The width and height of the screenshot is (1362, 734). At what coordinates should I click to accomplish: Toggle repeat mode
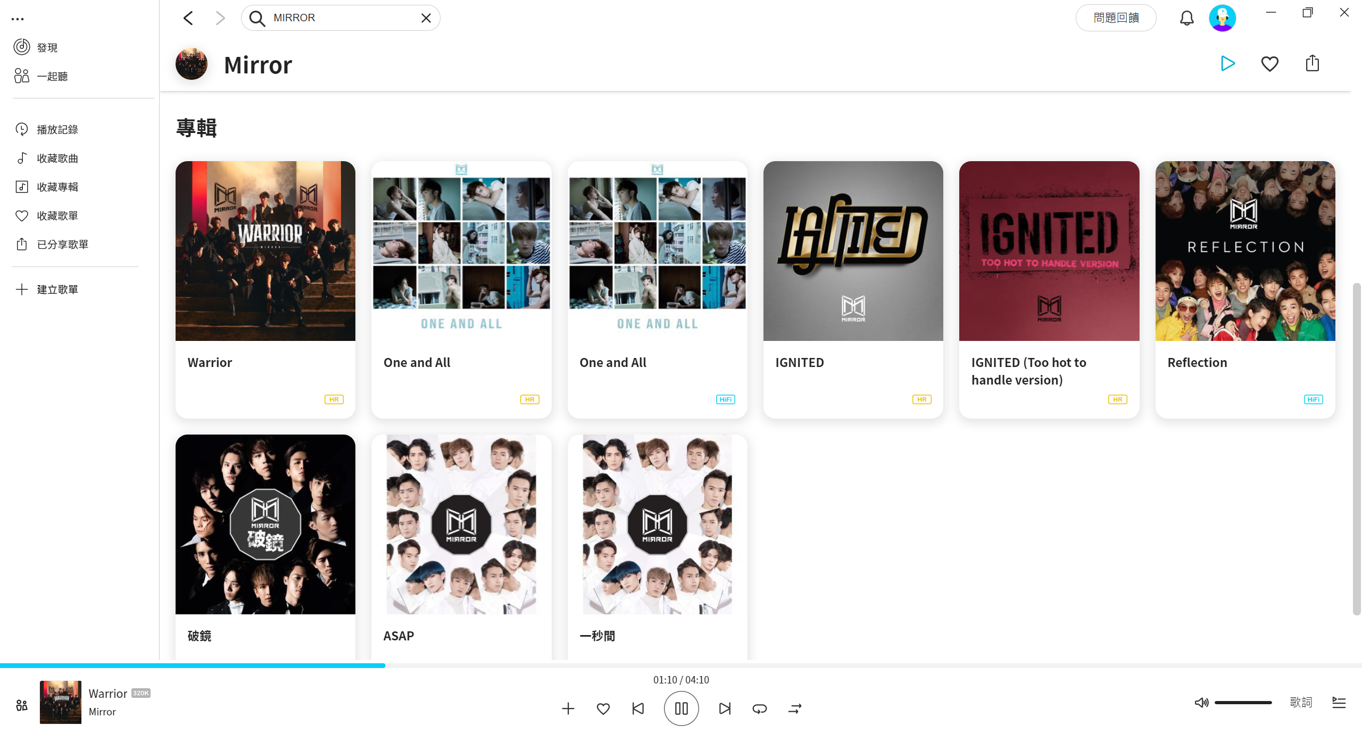(x=760, y=709)
